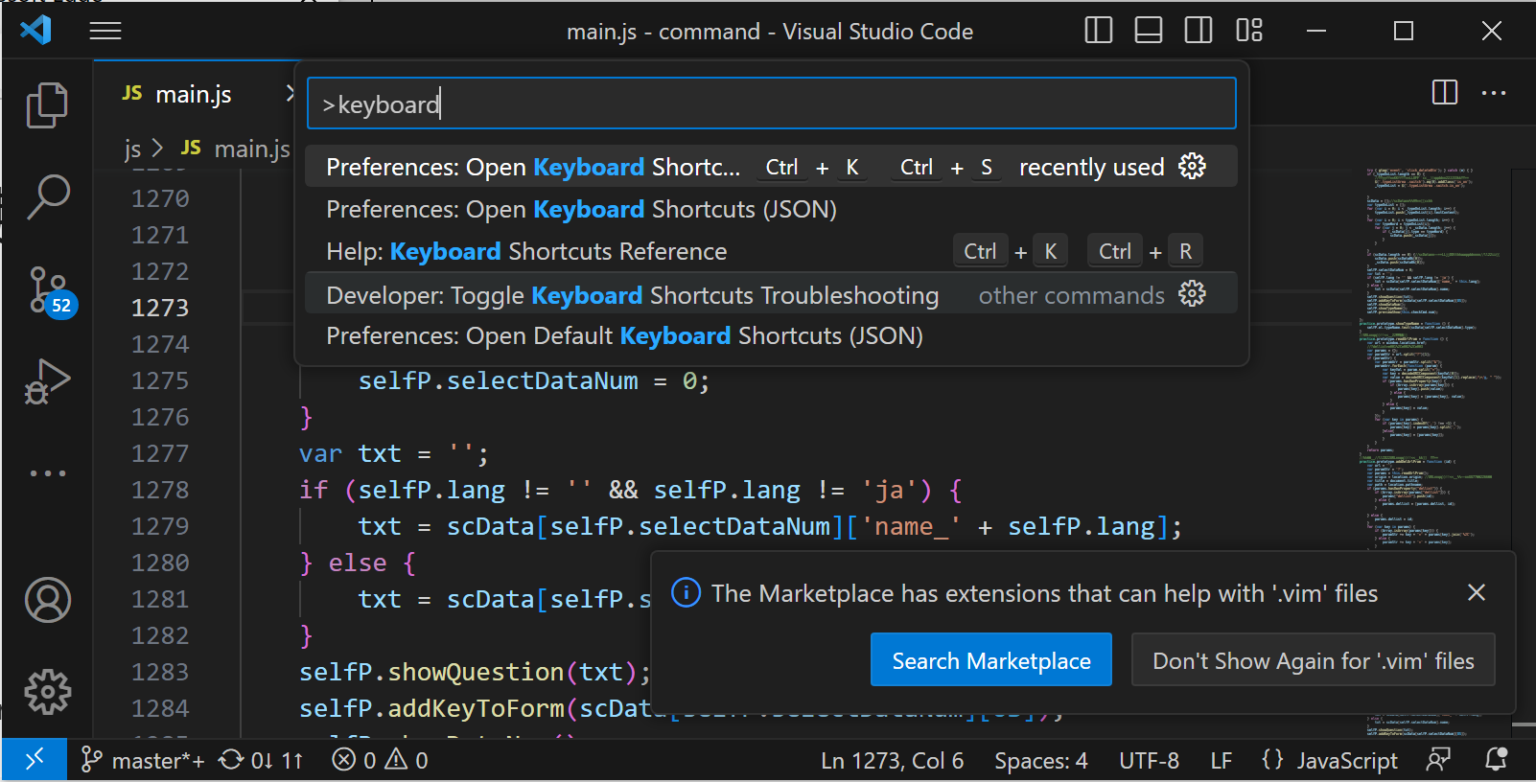Viewport: 1536px width, 782px height.
Task: Toggle the bottom panel from title bar
Action: click(x=1148, y=30)
